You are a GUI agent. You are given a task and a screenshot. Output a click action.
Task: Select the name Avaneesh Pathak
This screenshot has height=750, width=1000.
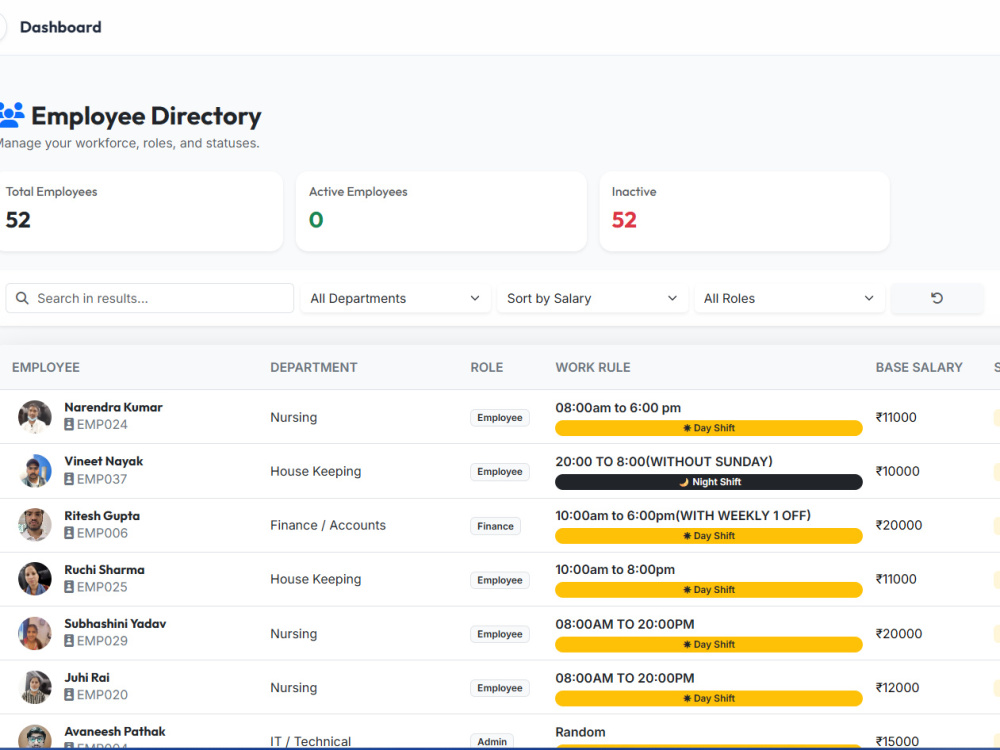coord(115,732)
